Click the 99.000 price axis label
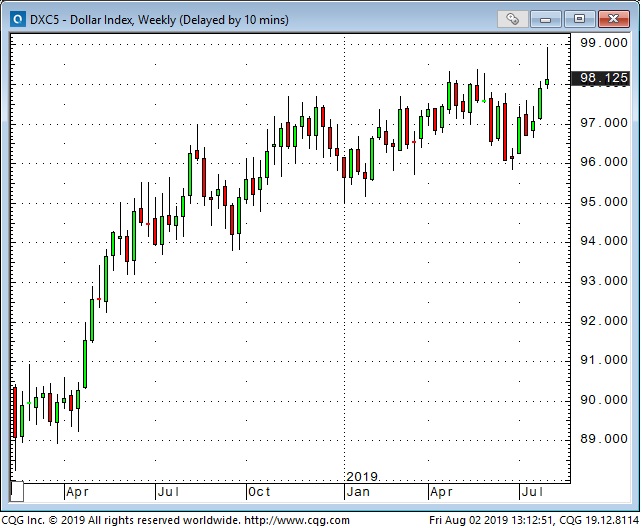642x528 pixels. coord(604,43)
